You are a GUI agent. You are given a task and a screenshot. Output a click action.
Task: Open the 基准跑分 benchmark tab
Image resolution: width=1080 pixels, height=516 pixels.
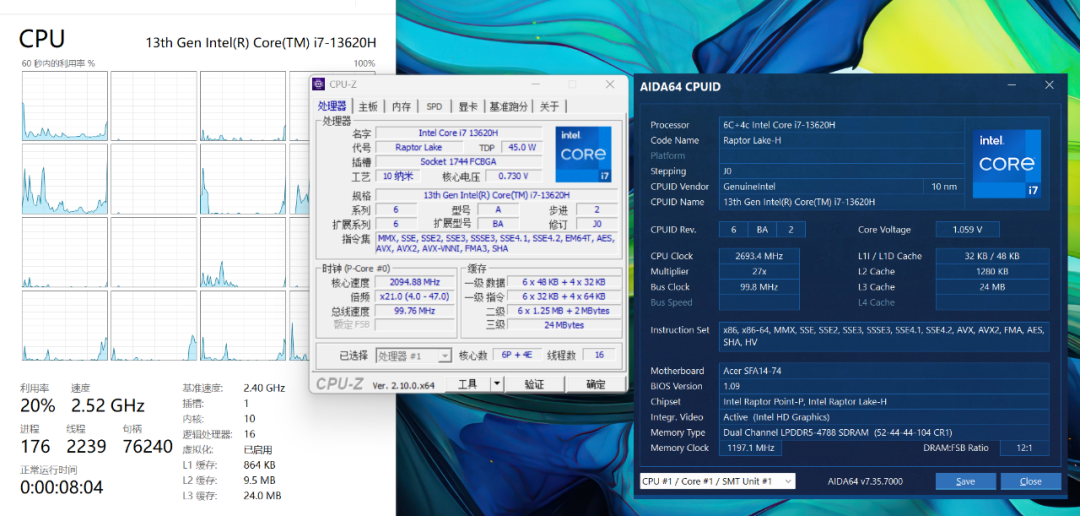509,106
